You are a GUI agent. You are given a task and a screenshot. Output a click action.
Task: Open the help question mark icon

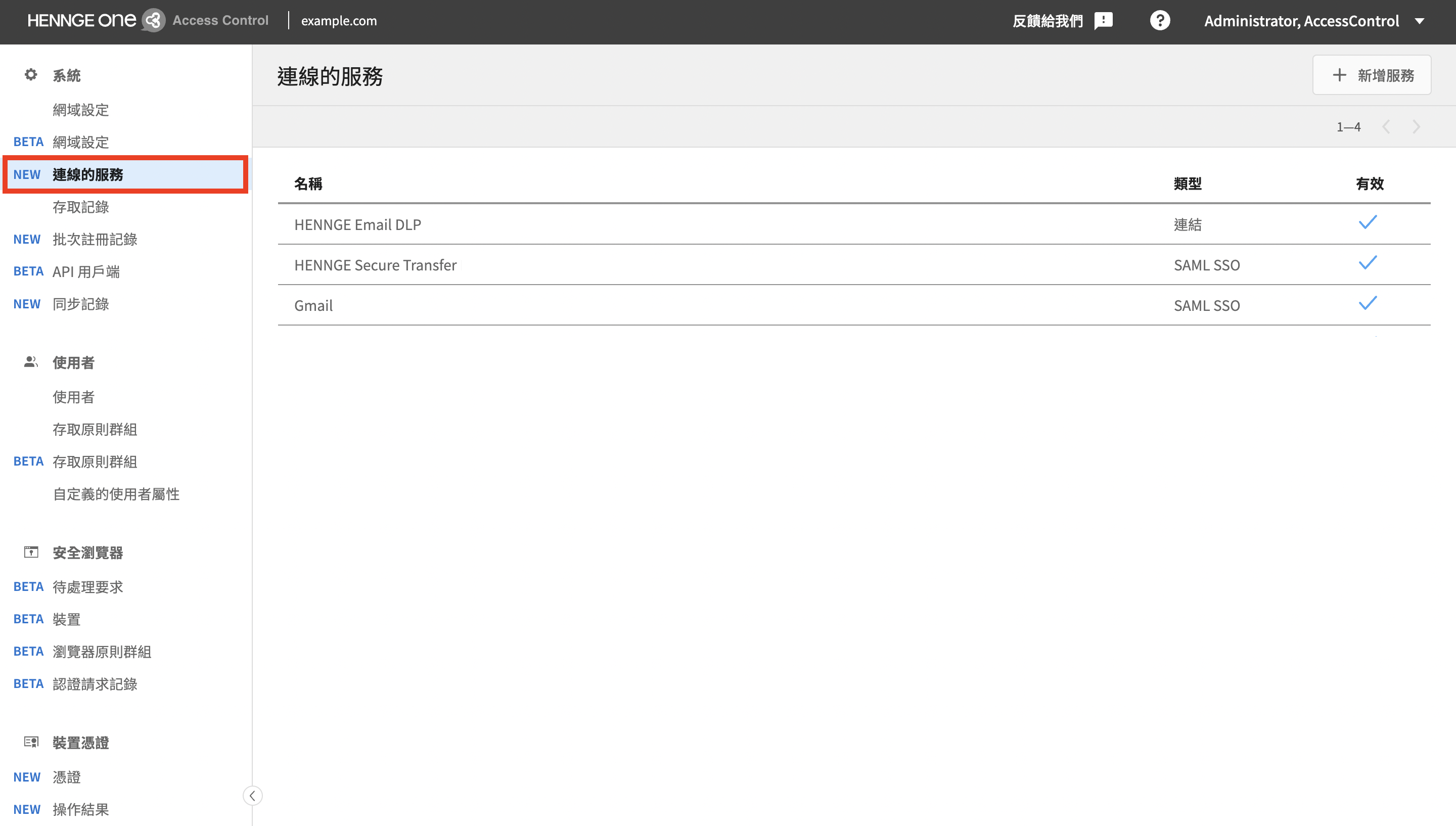1160,21
